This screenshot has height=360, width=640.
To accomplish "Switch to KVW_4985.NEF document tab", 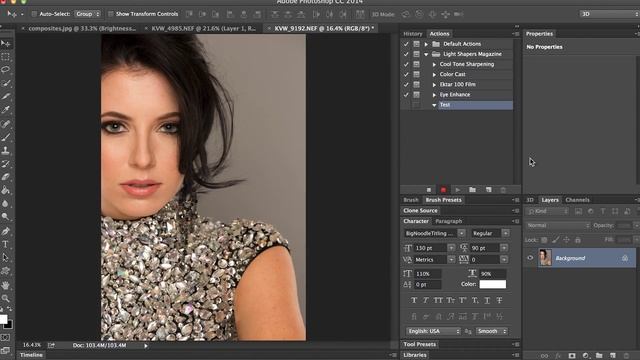I will point(203,29).
